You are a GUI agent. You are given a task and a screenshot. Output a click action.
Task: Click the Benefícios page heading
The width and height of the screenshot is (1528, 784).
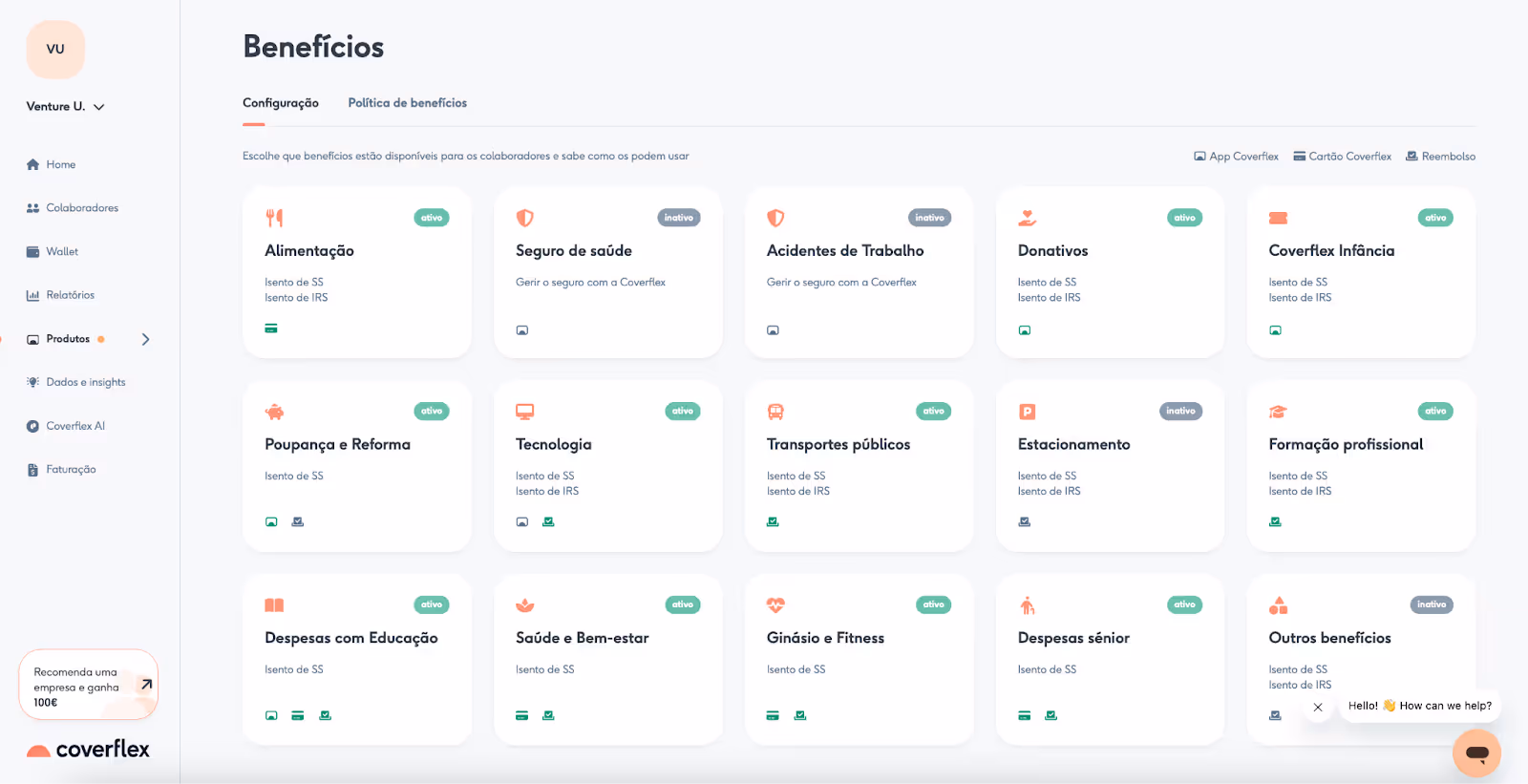[313, 47]
